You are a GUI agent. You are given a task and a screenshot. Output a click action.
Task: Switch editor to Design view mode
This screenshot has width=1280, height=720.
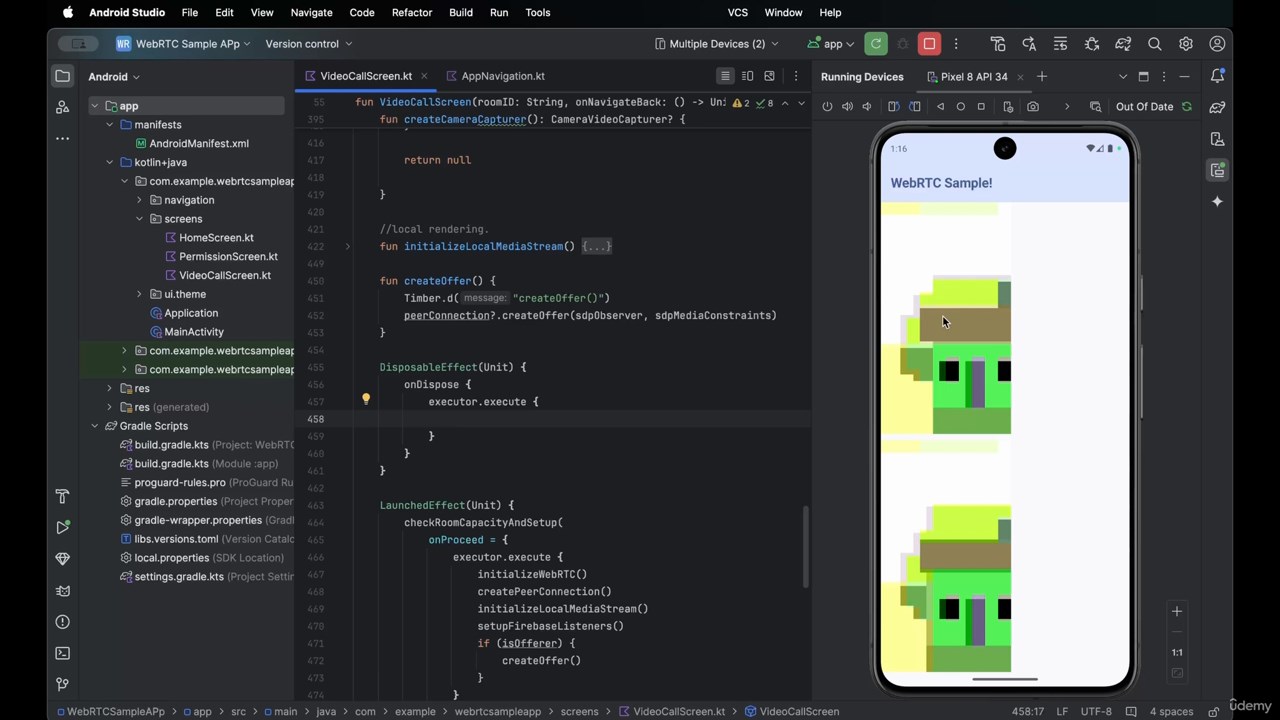click(x=769, y=76)
